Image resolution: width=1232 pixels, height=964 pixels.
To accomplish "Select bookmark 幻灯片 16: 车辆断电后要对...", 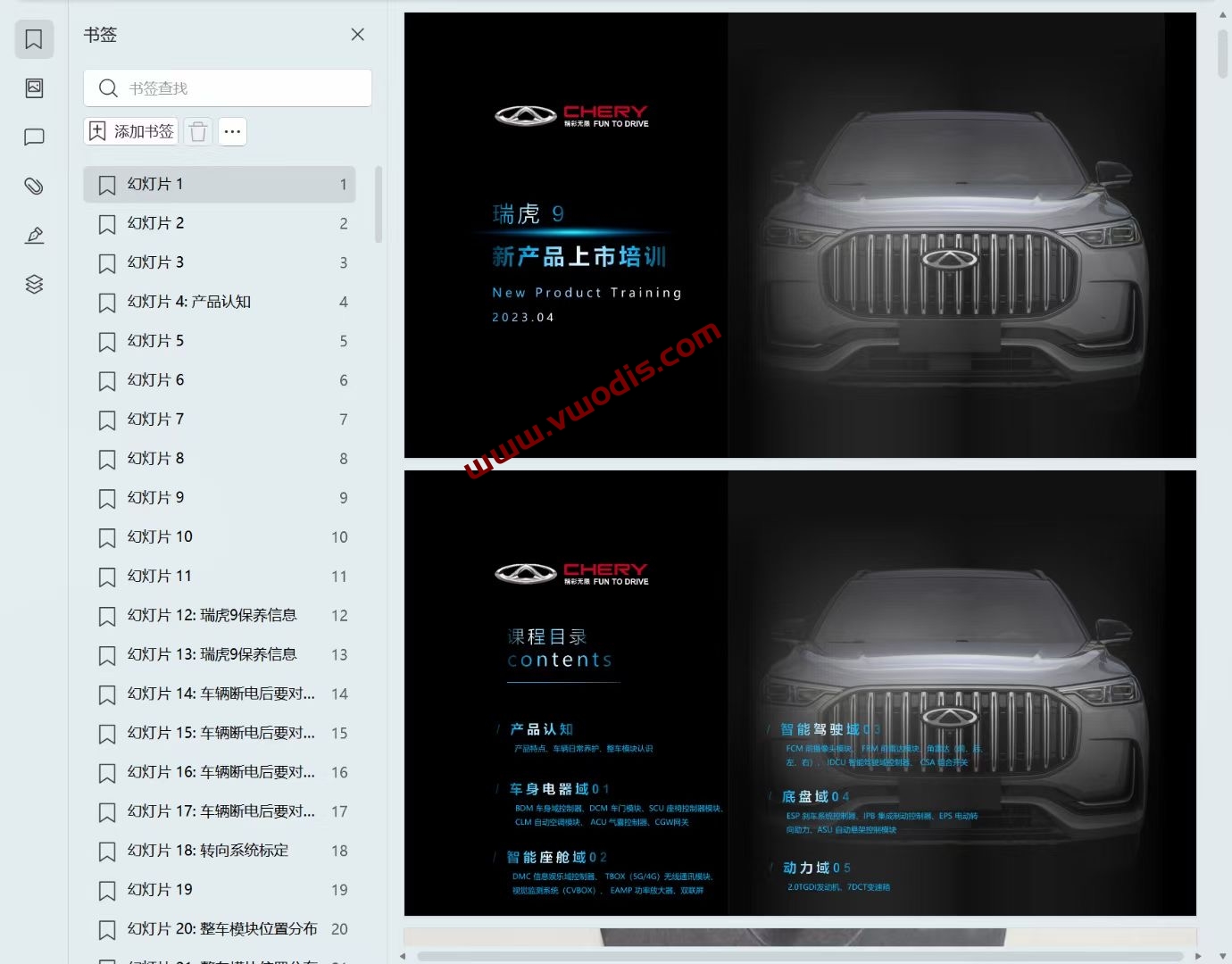I will coord(220,773).
